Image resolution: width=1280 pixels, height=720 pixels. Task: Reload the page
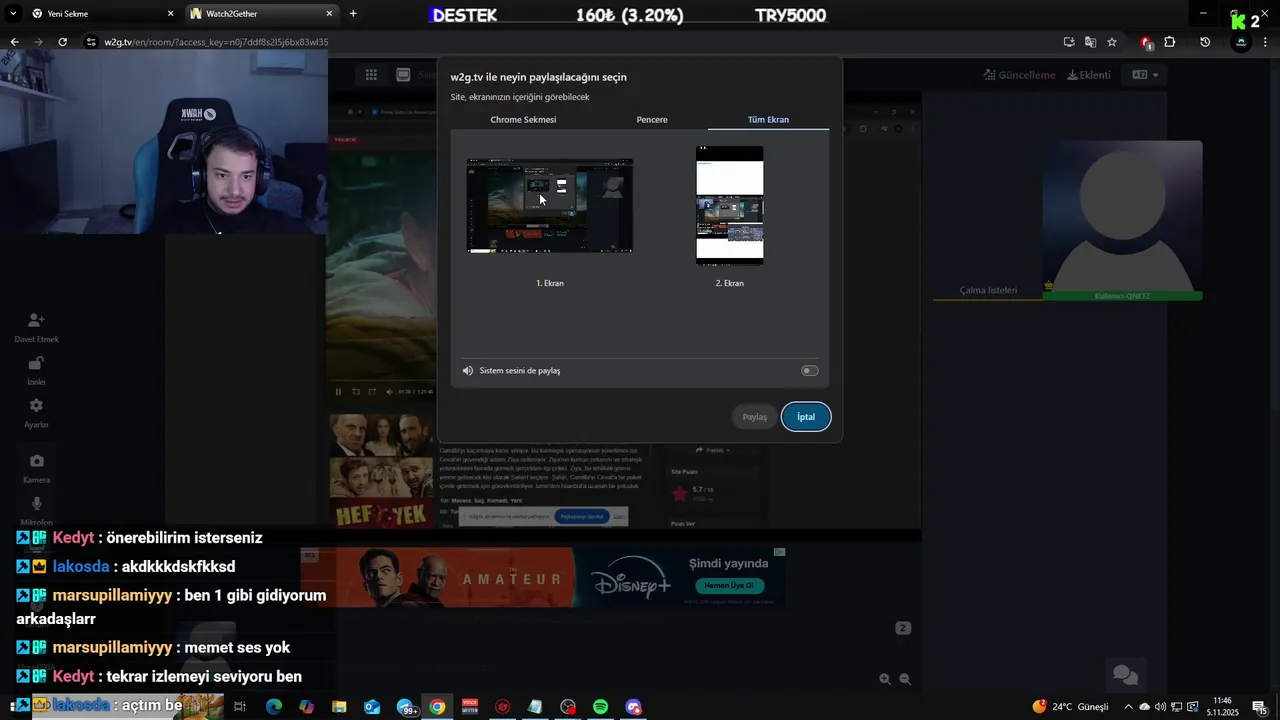click(x=62, y=42)
